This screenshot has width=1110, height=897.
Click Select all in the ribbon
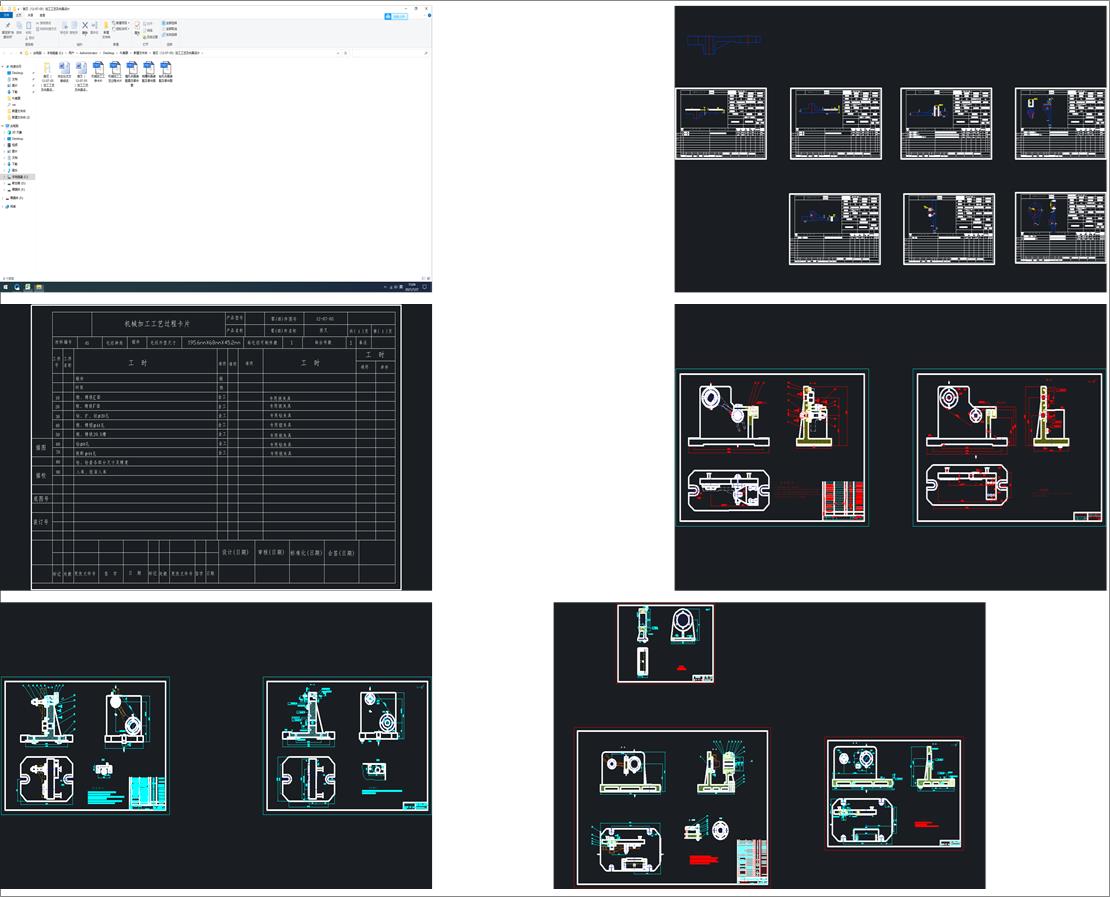(x=169, y=23)
